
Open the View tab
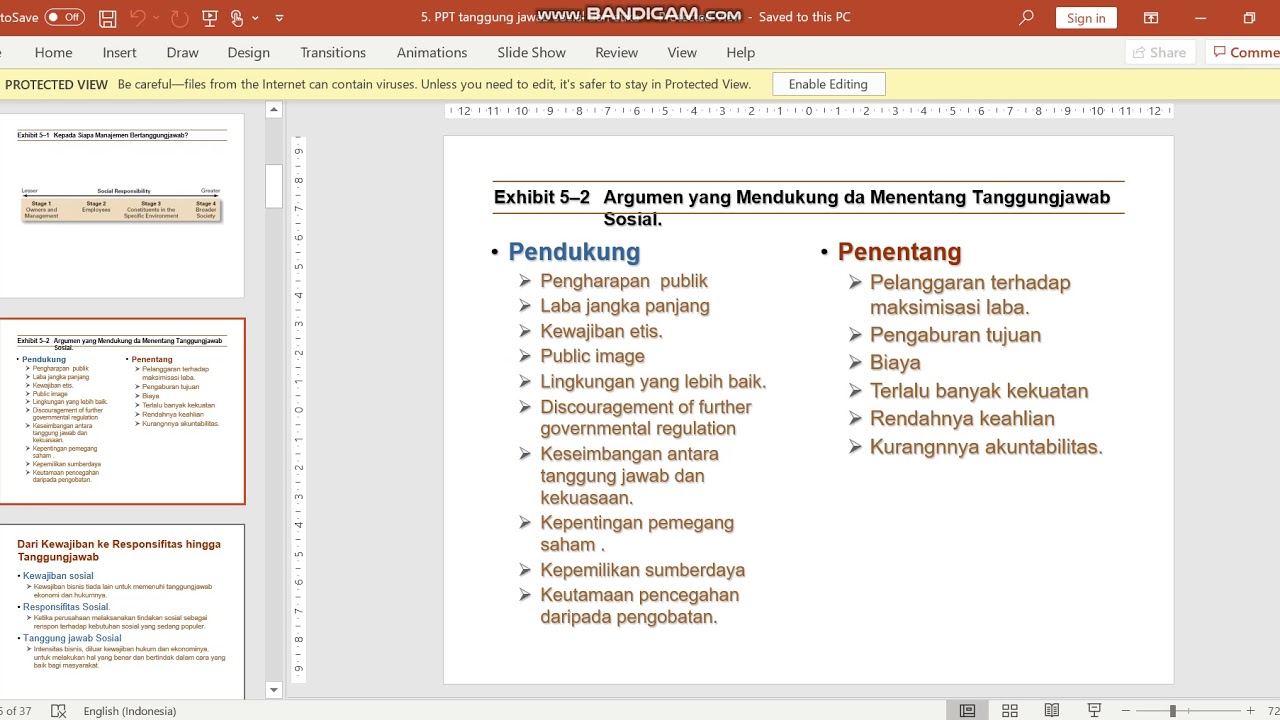682,52
